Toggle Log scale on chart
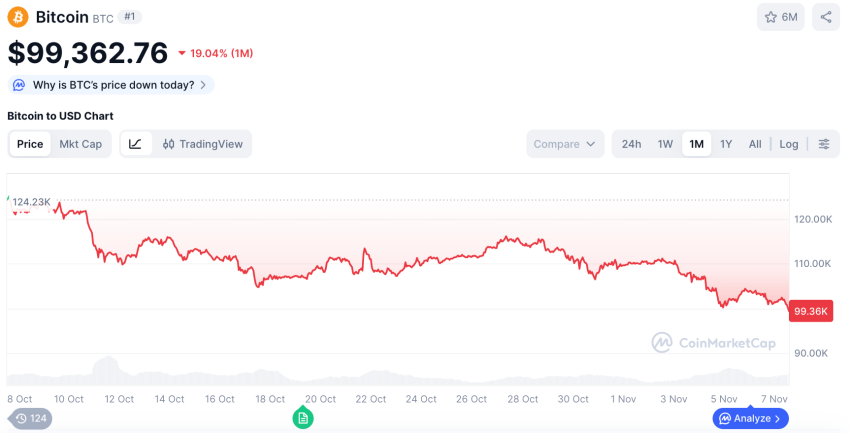Viewport: 850px width, 433px height. pos(789,144)
